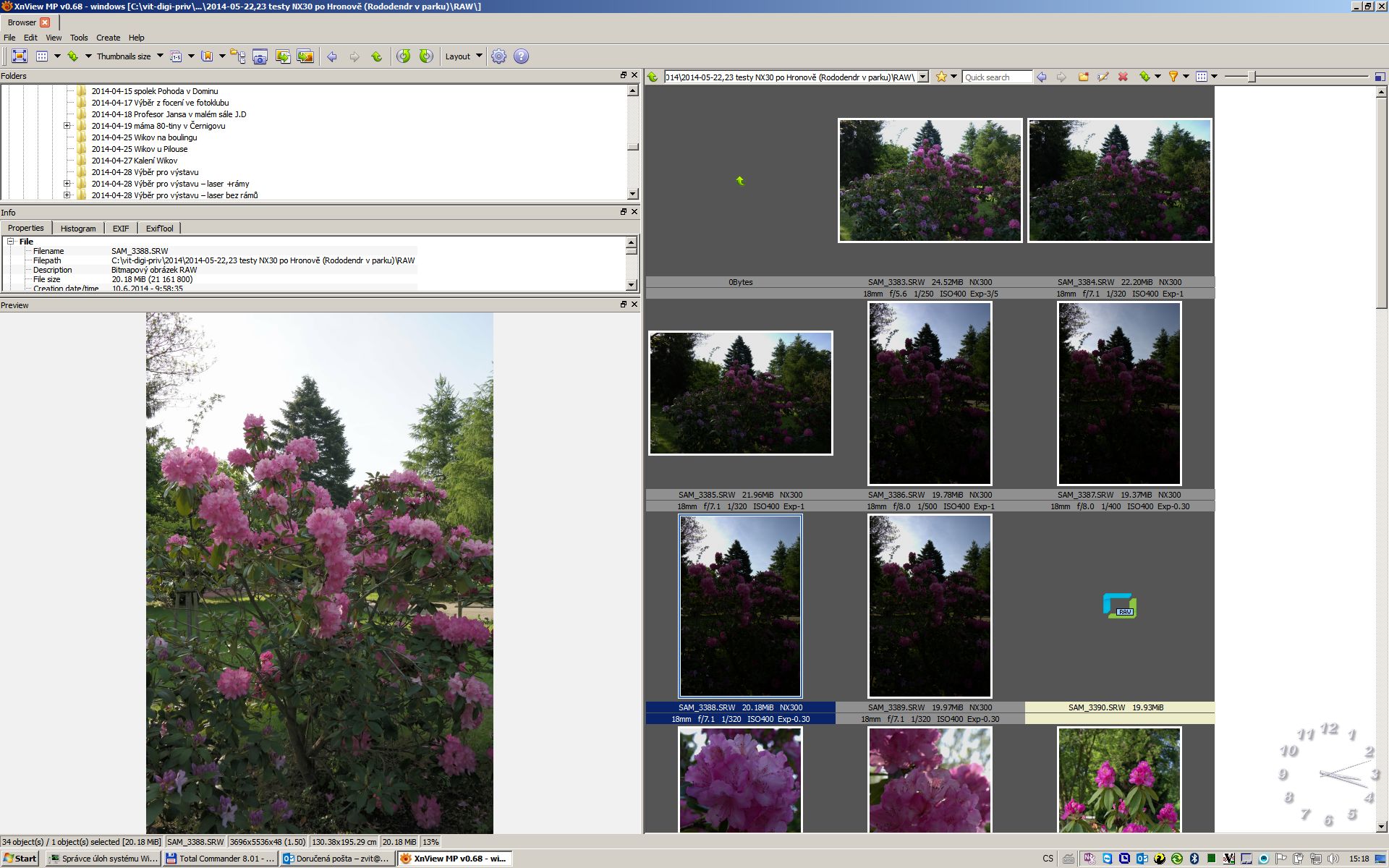Click the red delete X icon

[1123, 77]
